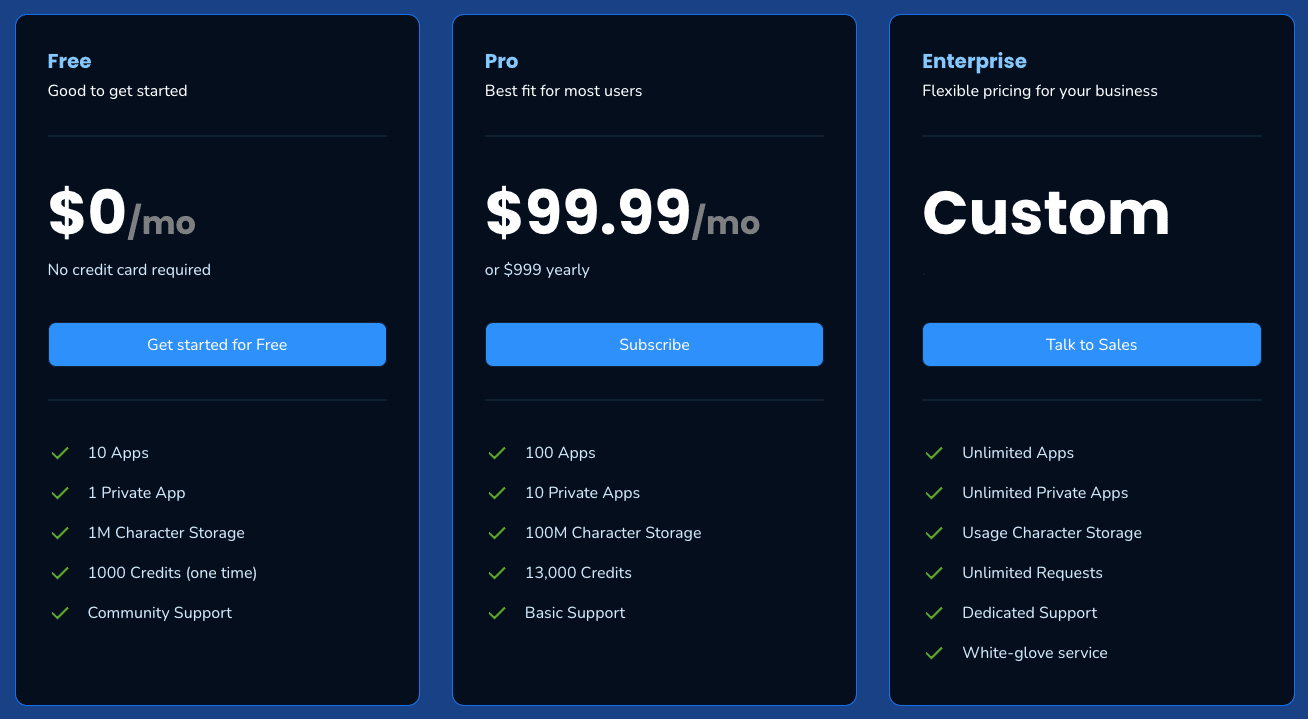1308x719 pixels.
Task: Click checkmark icon beside 10 Apps
Action: pyautogui.click(x=60, y=453)
